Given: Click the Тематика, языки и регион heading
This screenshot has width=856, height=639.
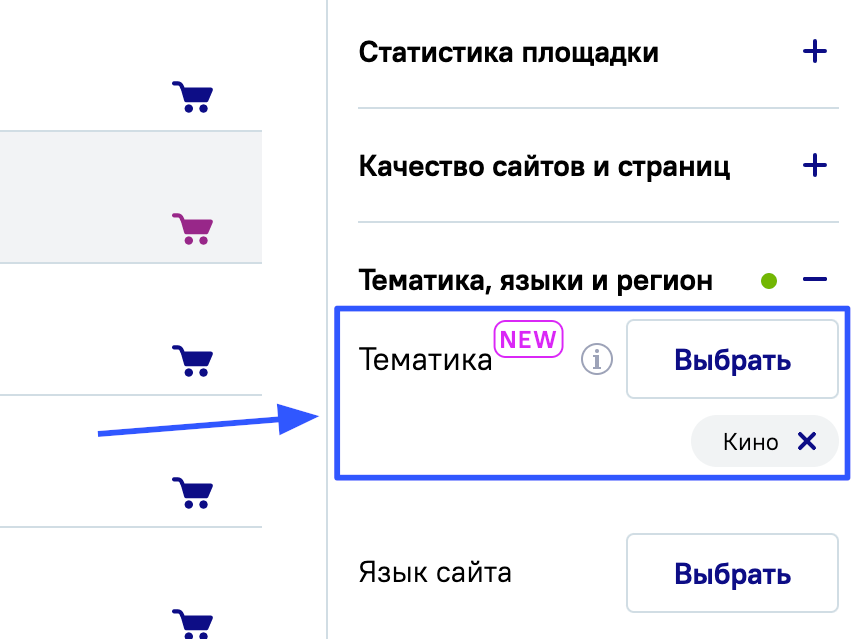Looking at the screenshot, I should 535,281.
